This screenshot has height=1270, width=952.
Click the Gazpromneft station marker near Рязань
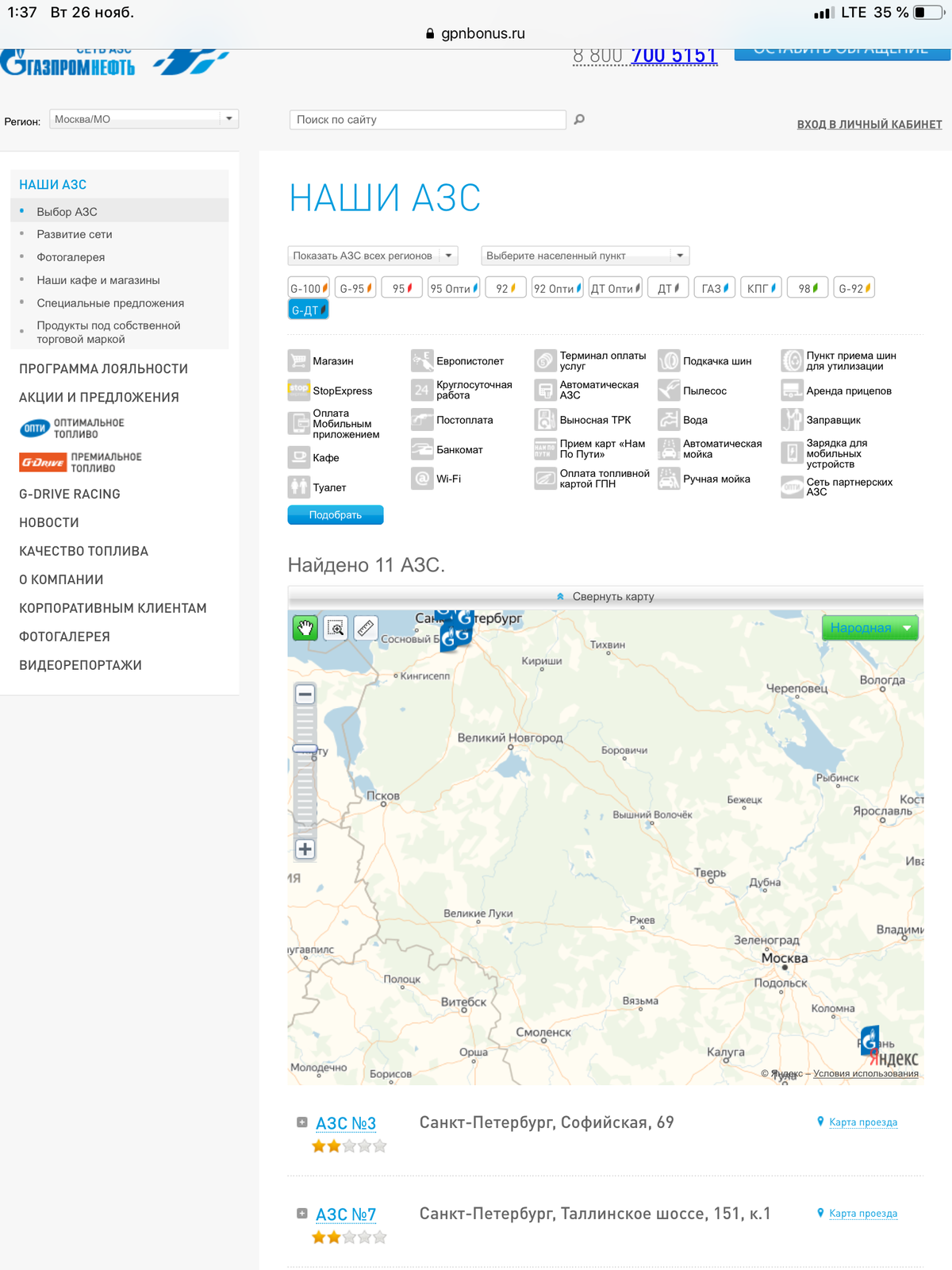[869, 1040]
